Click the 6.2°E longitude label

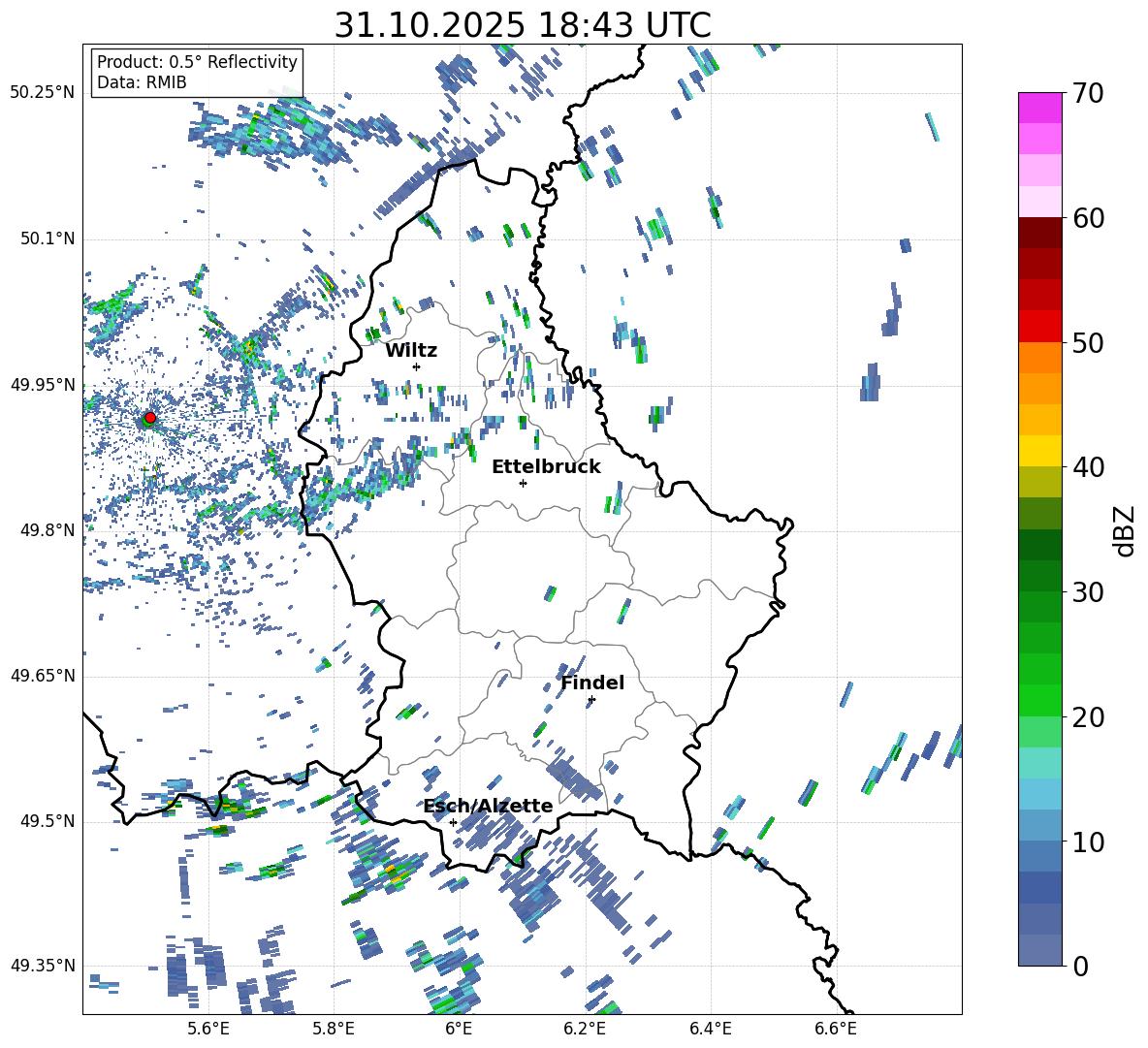click(x=585, y=1029)
